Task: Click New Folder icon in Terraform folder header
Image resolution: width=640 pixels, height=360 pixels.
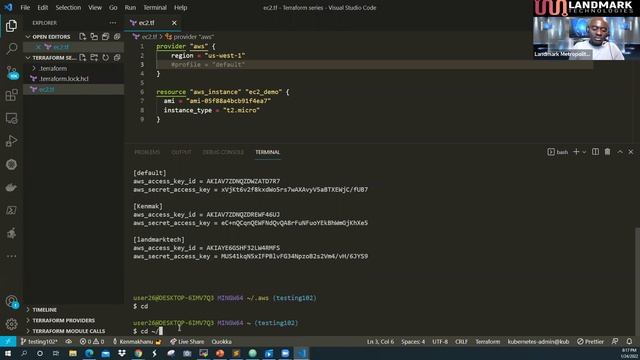Action: [x=94, y=58]
